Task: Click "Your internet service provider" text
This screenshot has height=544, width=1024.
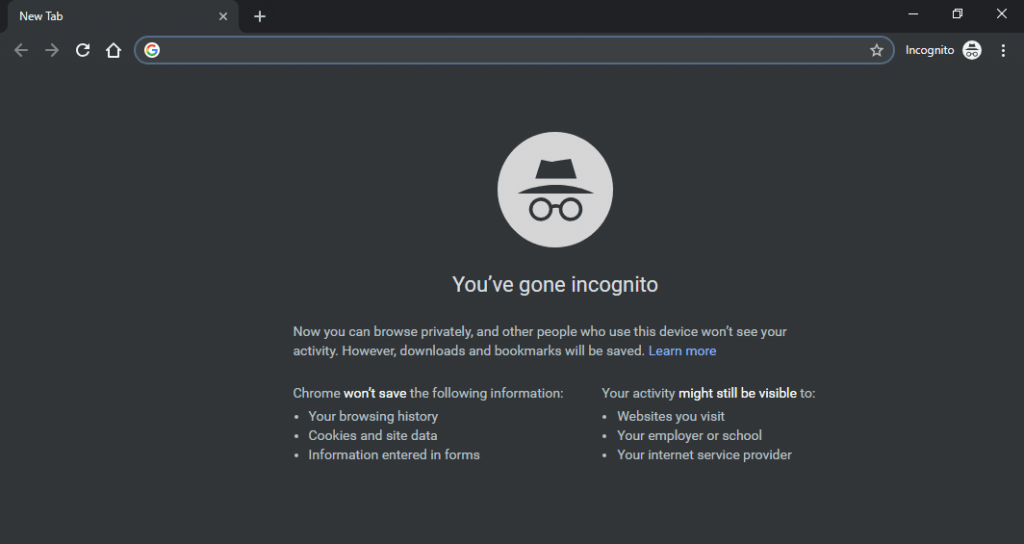Action: click(704, 455)
